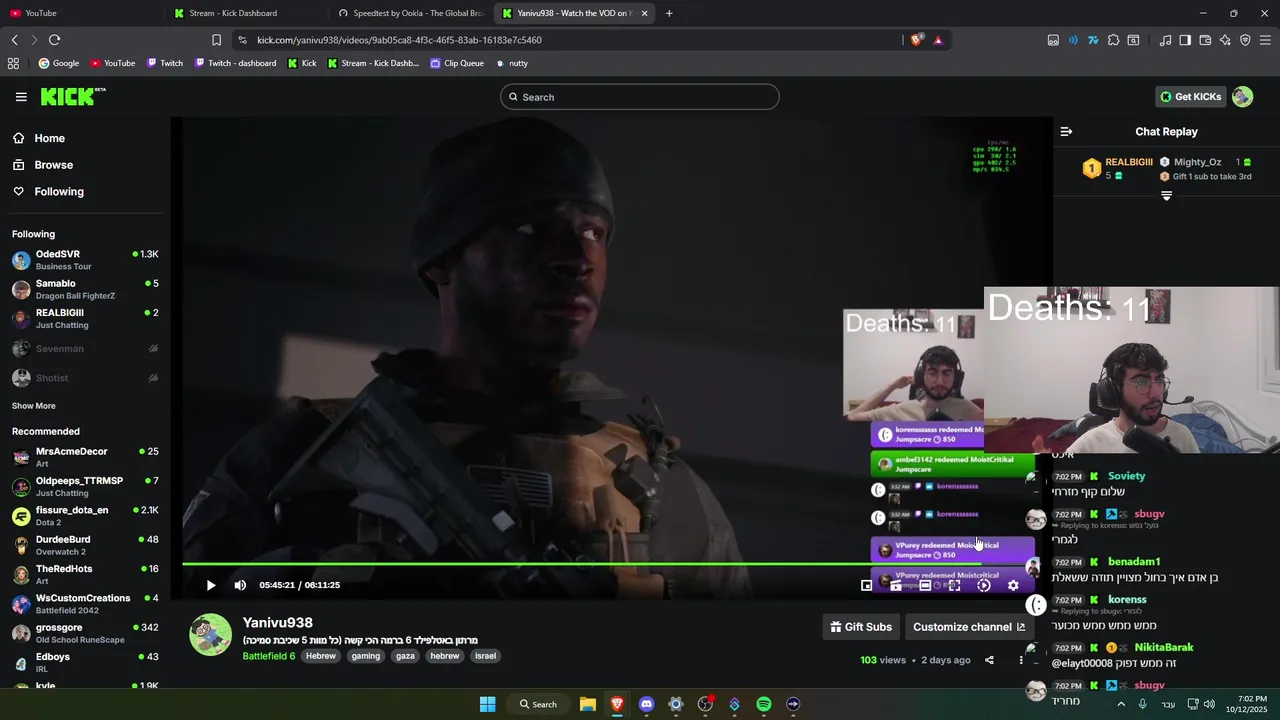The image size is (1280, 720).
Task: Open REALBIGIII channel in sidebar list
Action: (x=85, y=318)
